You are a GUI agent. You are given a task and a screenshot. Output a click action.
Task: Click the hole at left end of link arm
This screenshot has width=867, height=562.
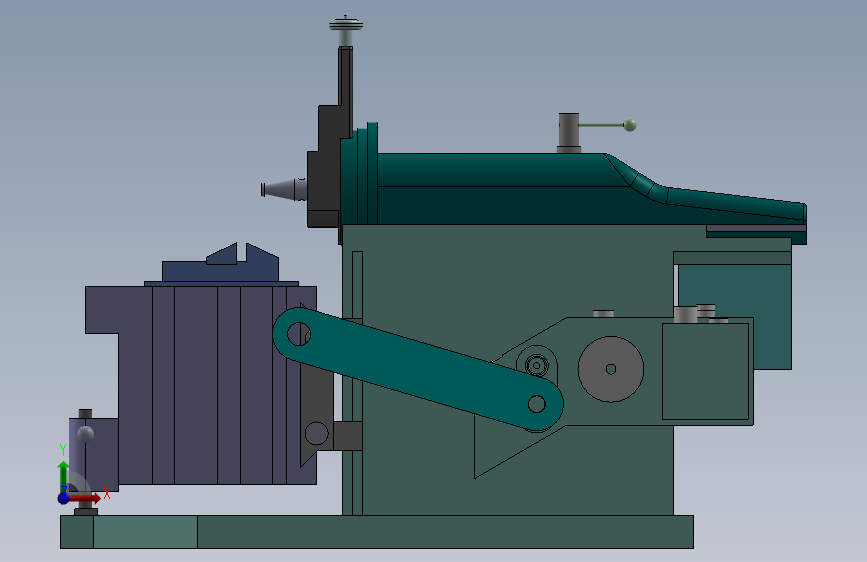pos(299,335)
